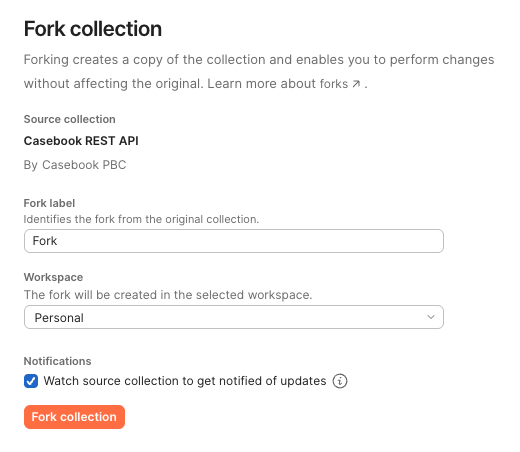The width and height of the screenshot is (520, 452).
Task: Click the workspace helper description text
Action: click(x=168, y=295)
